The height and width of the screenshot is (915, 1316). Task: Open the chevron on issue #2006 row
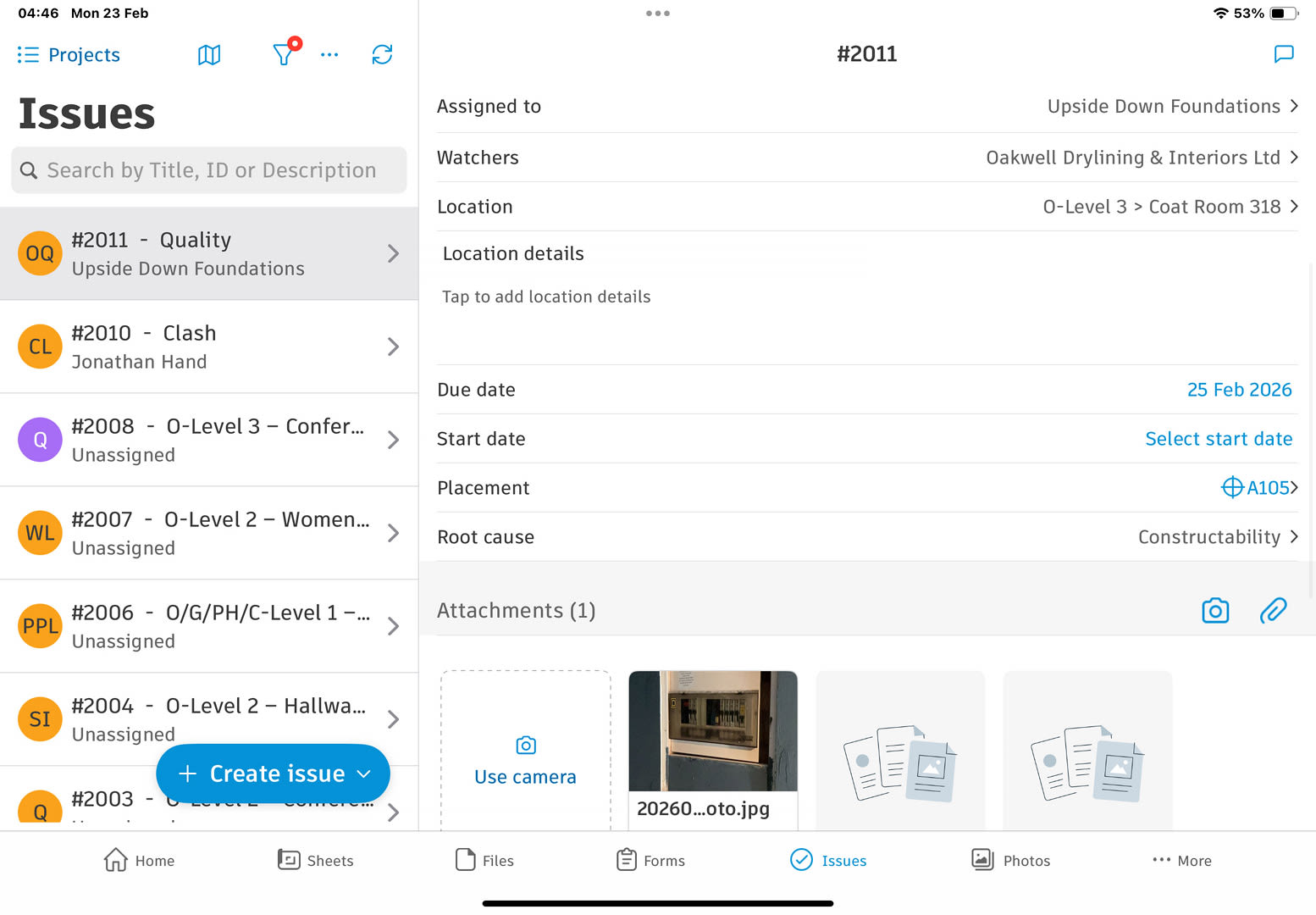click(393, 626)
